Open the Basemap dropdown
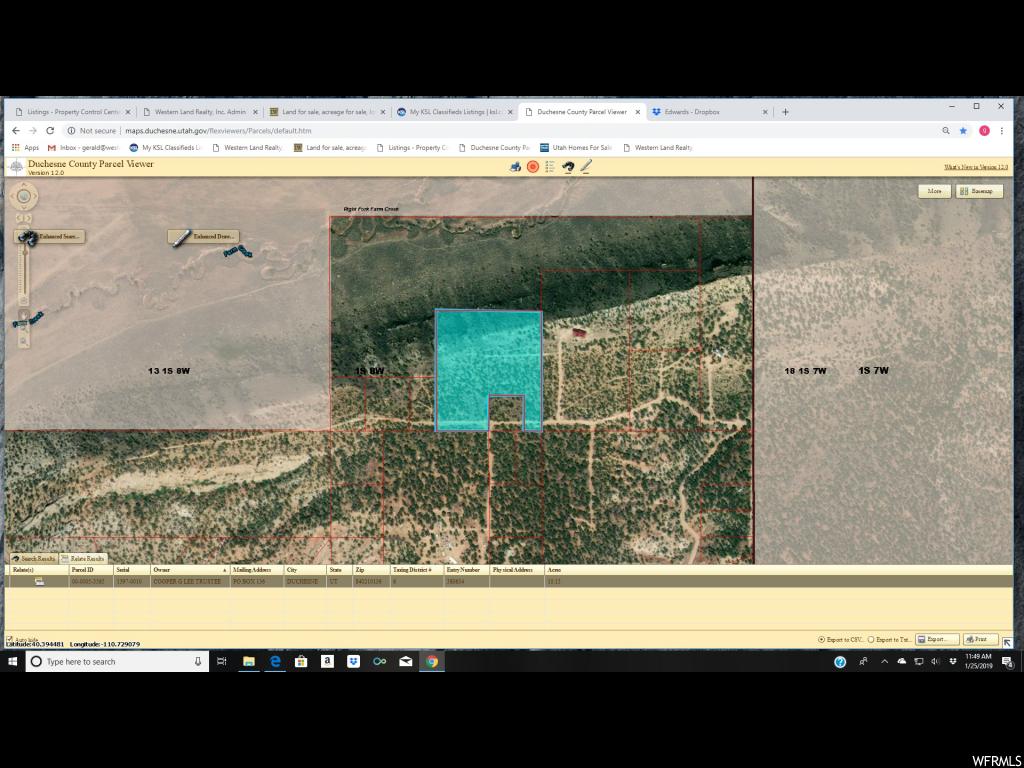 [x=979, y=191]
